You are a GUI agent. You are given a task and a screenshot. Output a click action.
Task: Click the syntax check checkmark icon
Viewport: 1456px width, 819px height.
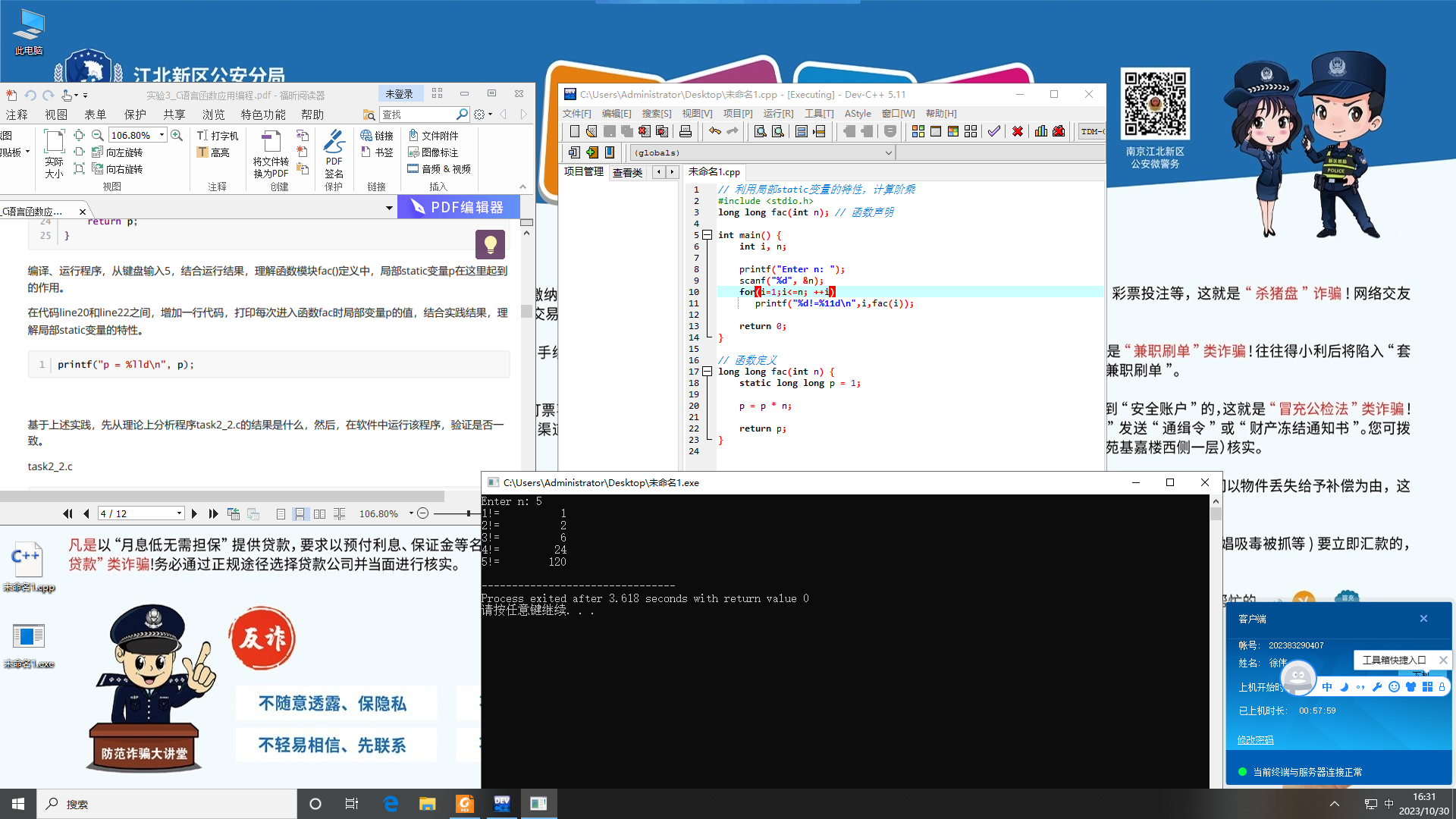pos(994,131)
